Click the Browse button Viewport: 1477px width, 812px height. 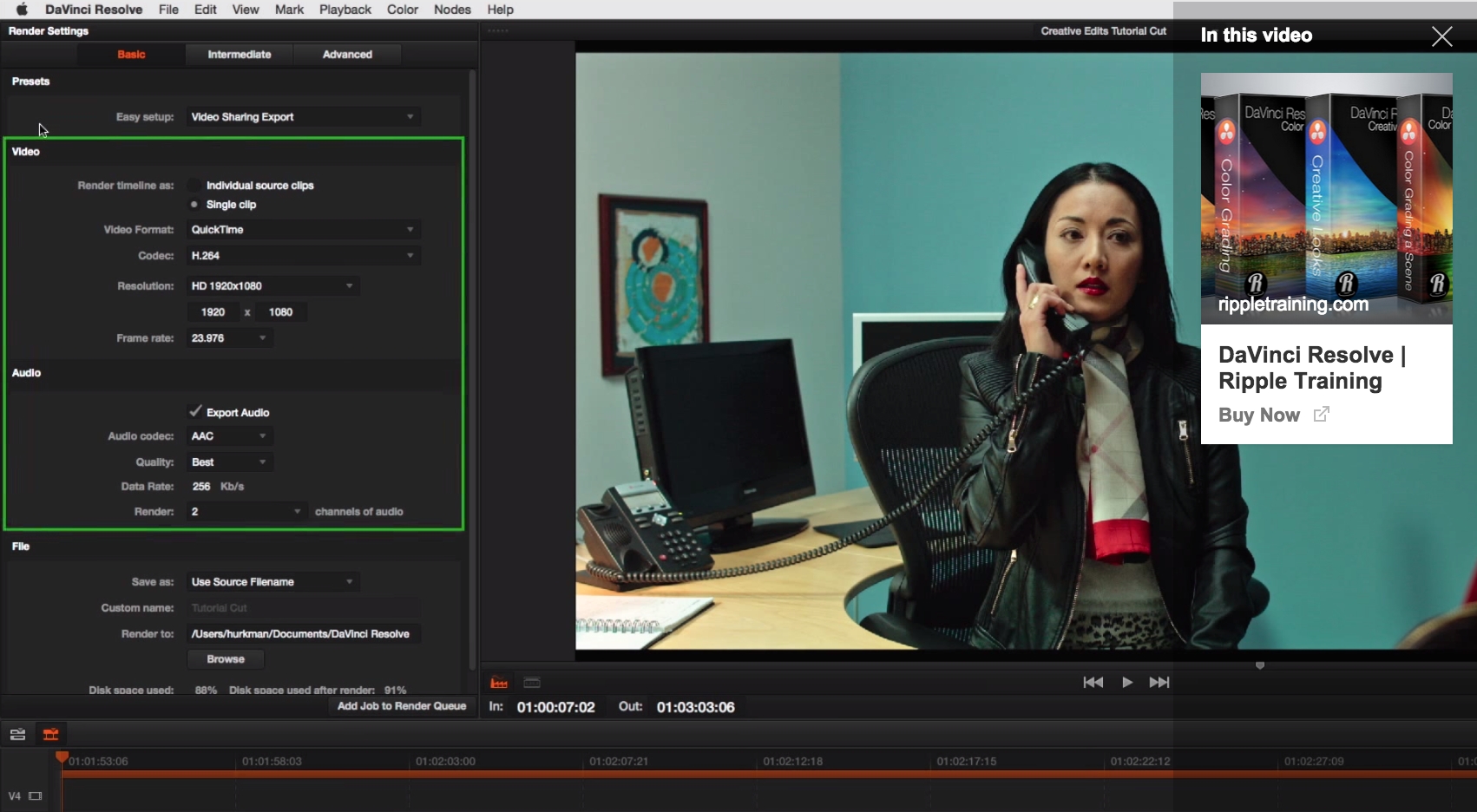coord(226,659)
